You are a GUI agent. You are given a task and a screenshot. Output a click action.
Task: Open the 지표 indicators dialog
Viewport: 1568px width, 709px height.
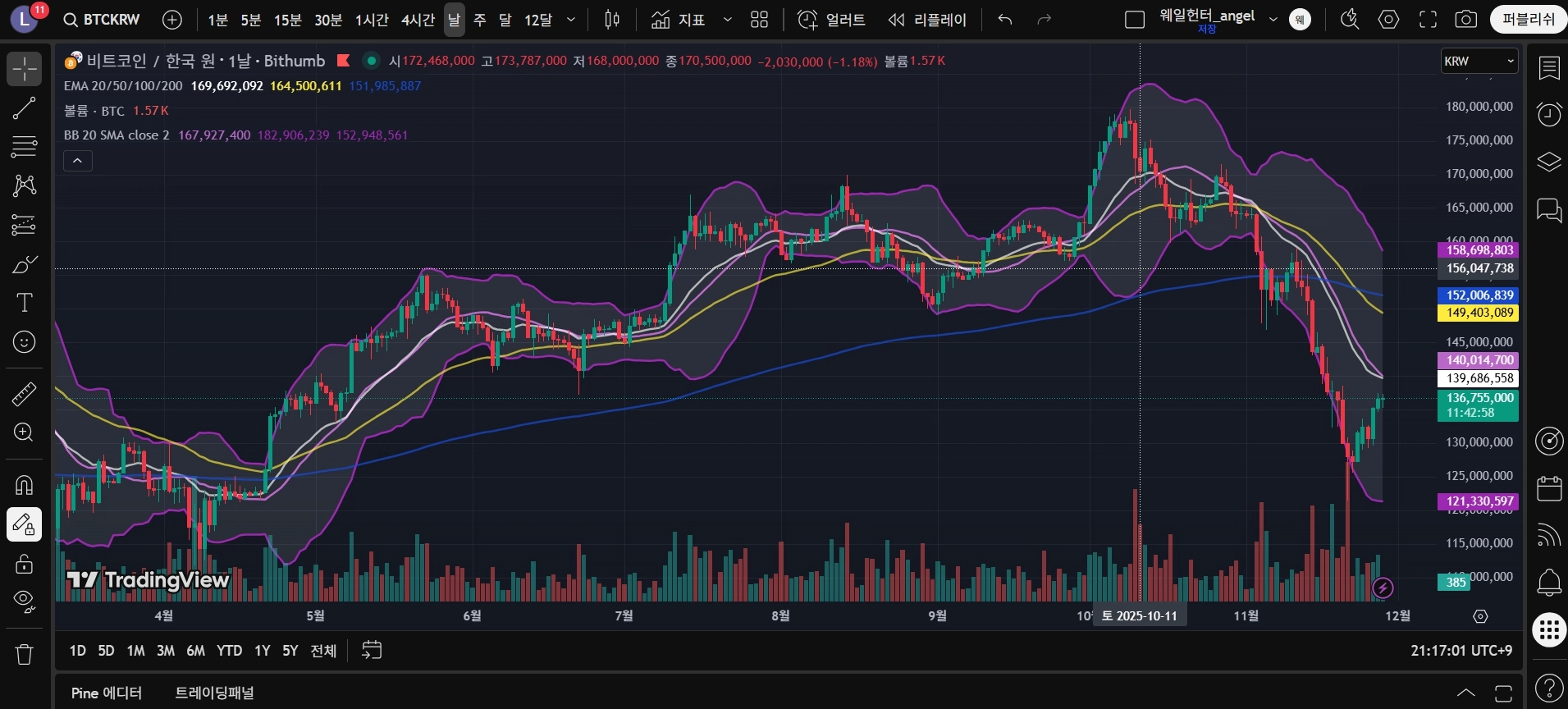(678, 20)
